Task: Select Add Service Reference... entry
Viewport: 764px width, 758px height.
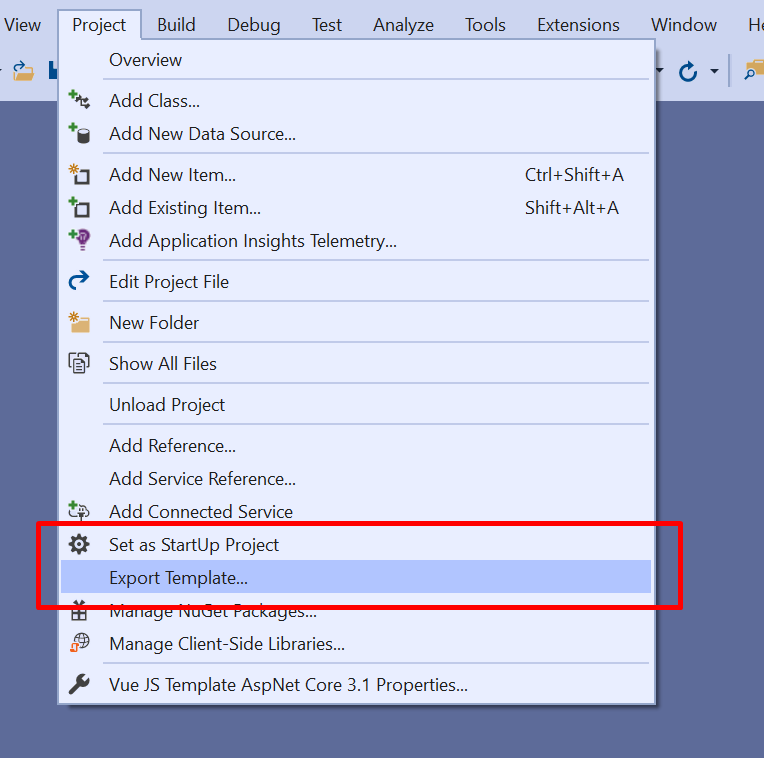Action: point(356,479)
